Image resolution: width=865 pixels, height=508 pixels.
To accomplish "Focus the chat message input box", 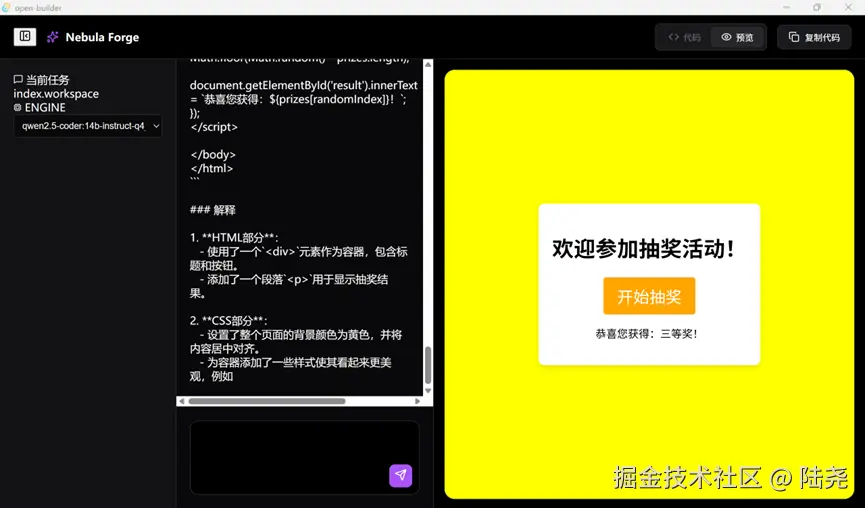I will tap(305, 457).
